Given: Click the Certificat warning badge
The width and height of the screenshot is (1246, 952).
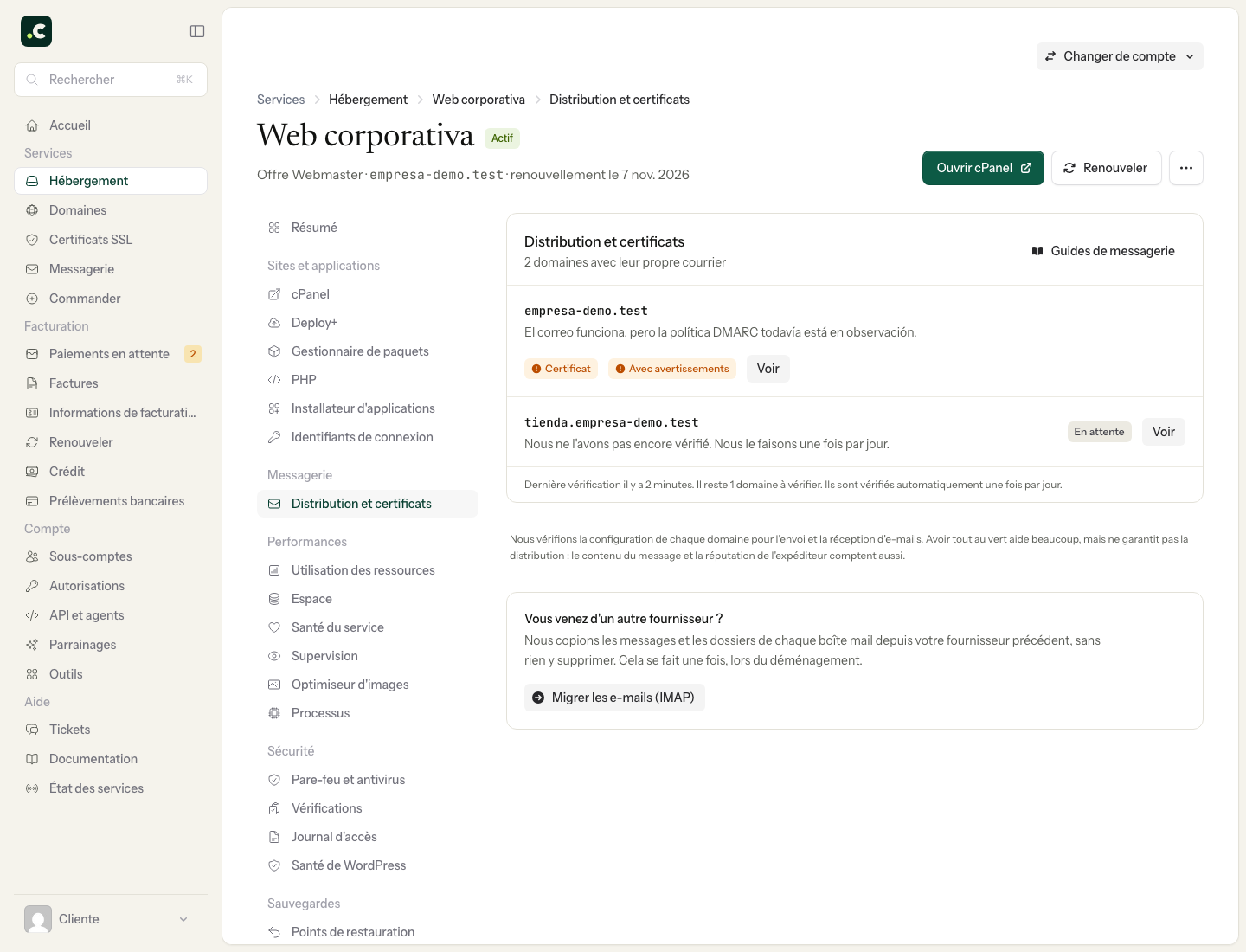Looking at the screenshot, I should [x=561, y=369].
